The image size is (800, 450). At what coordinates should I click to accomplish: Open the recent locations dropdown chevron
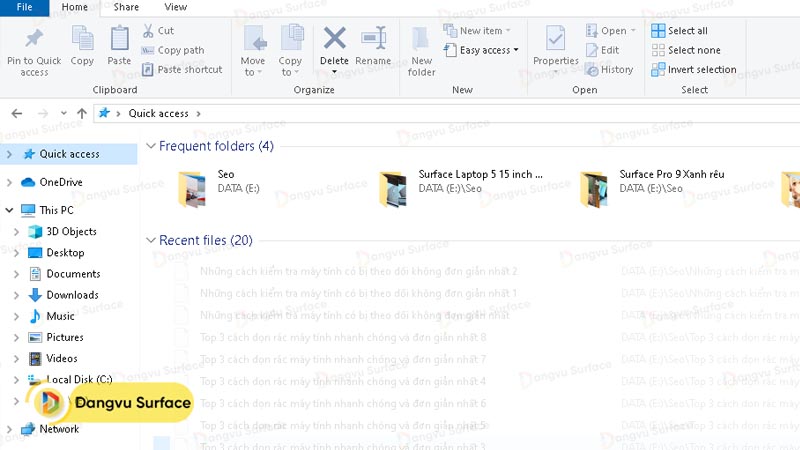click(x=63, y=113)
